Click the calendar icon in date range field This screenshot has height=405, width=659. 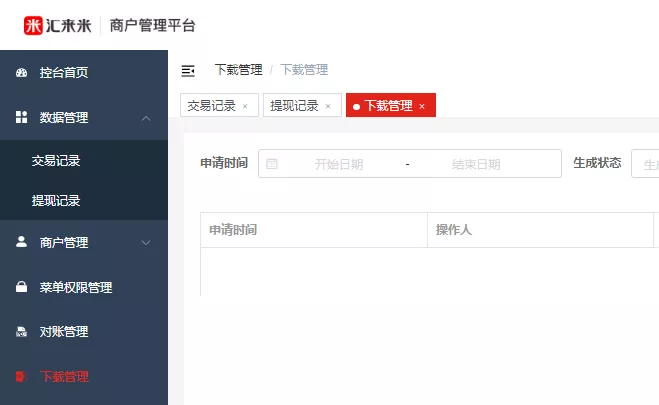[x=272, y=164]
